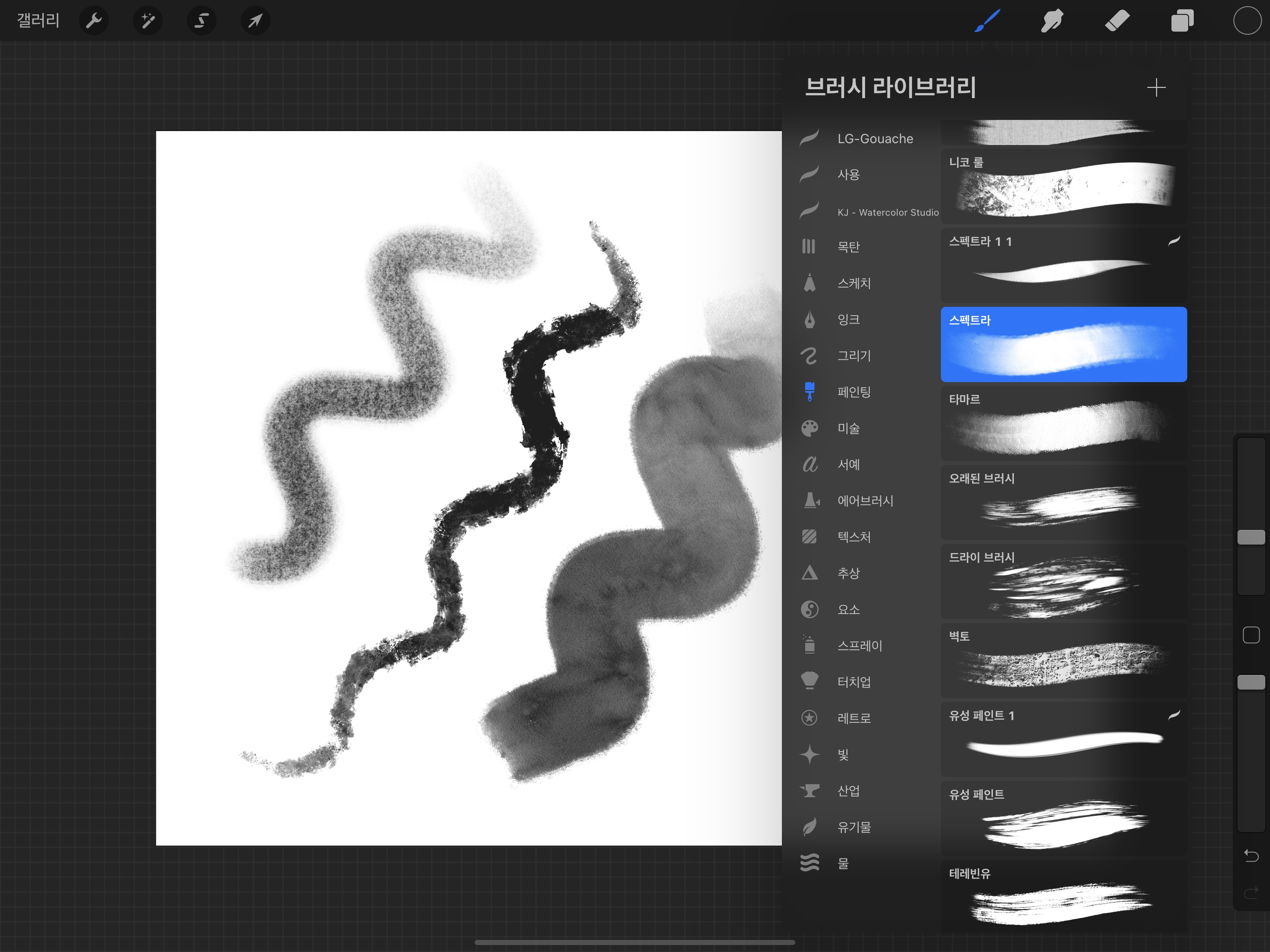Choose the highlighted 스펙트라 brush
1270x952 pixels.
pyautogui.click(x=1063, y=344)
